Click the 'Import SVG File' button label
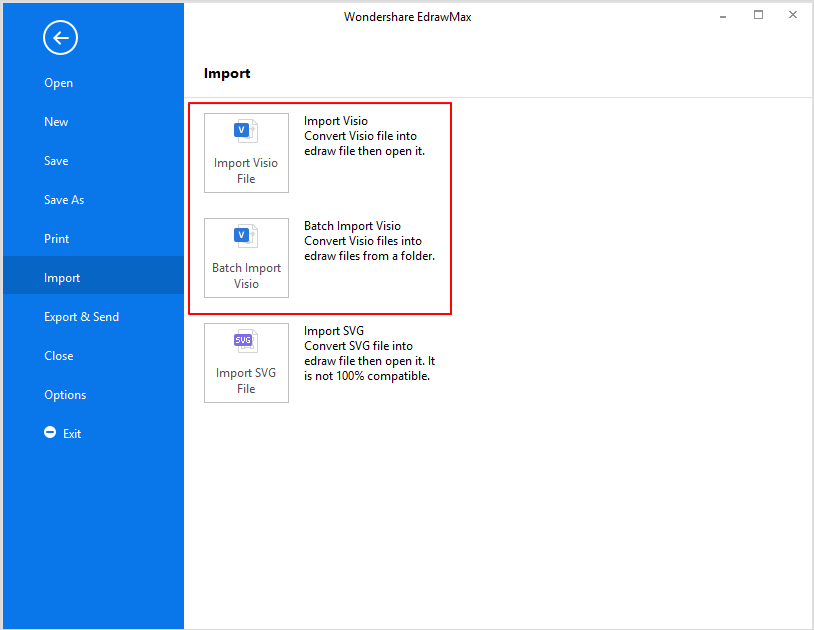The height and width of the screenshot is (630, 814). 246,380
